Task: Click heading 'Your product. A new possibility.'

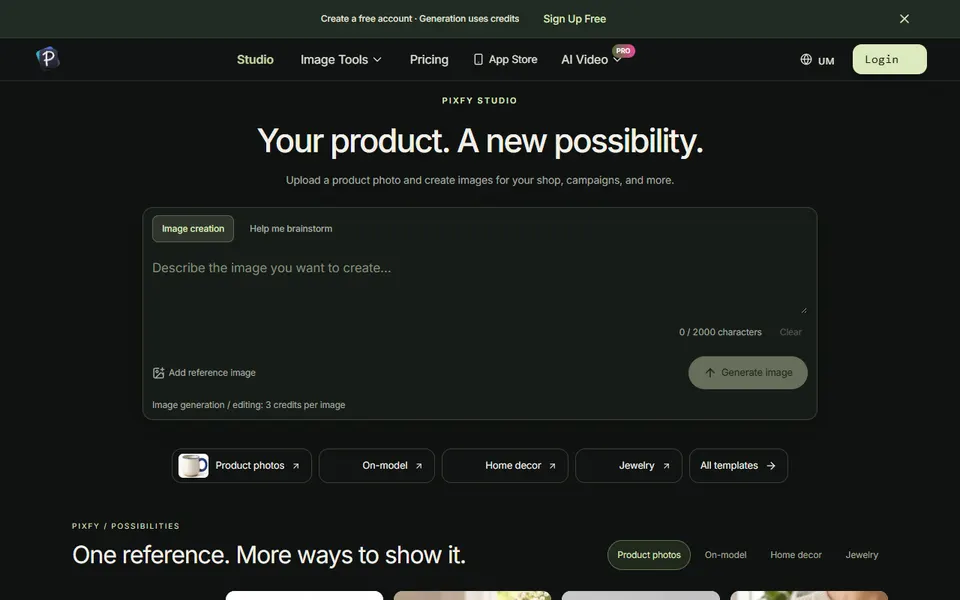Action: (x=480, y=141)
